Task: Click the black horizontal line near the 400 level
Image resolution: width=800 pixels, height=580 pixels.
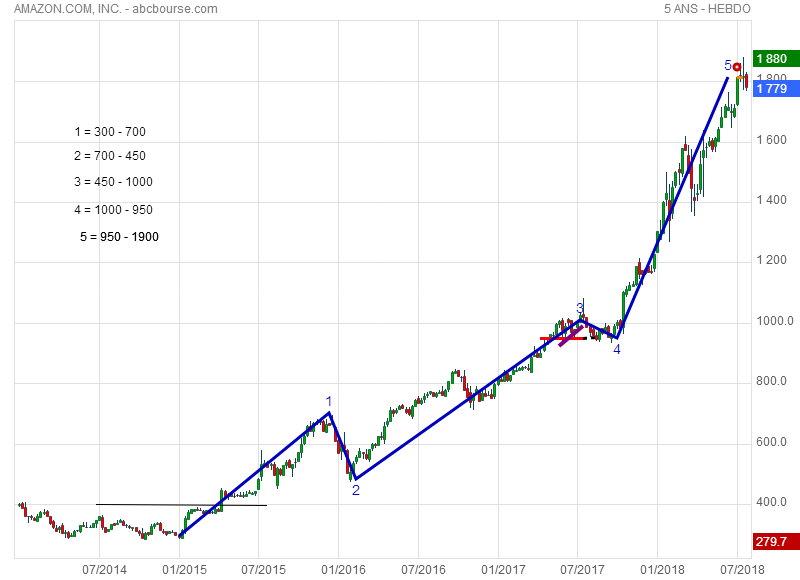Action: pyautogui.click(x=181, y=505)
